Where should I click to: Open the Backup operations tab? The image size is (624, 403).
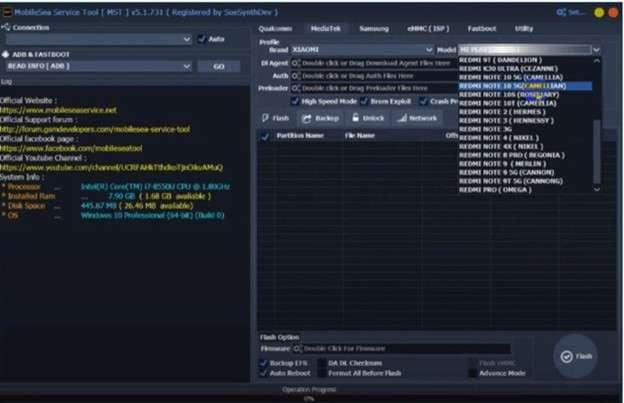320,118
